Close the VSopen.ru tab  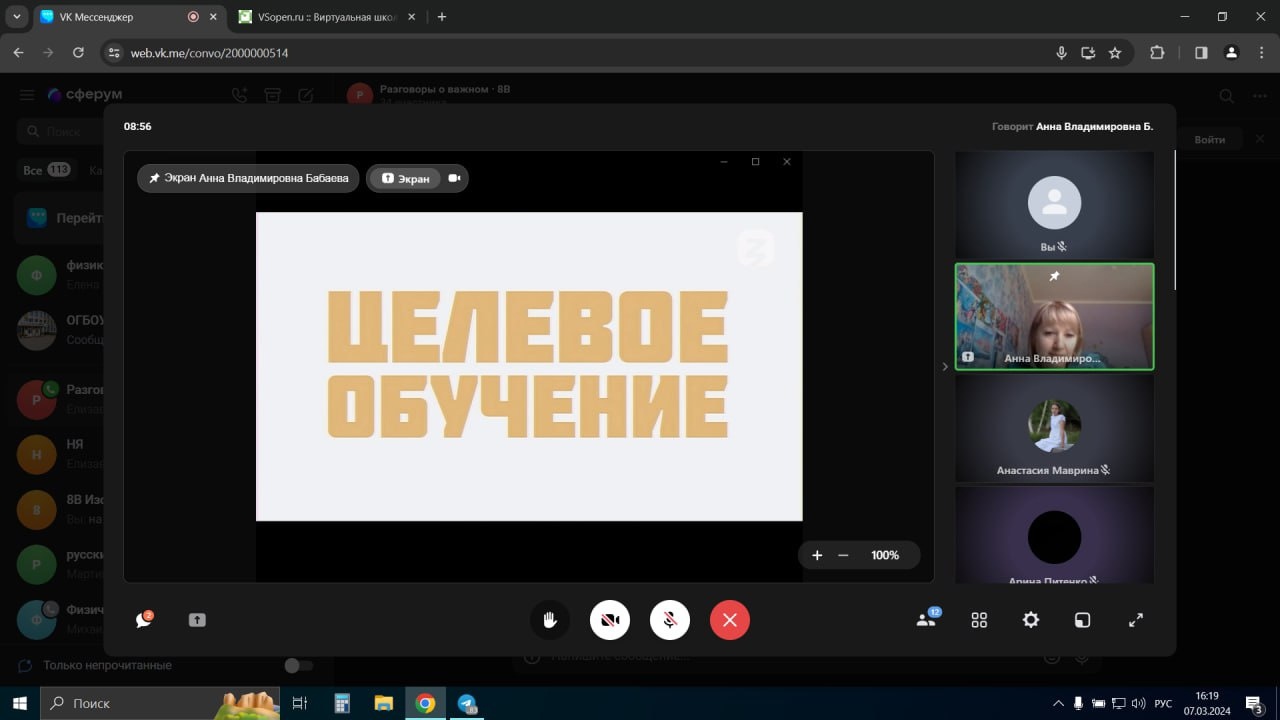(413, 17)
